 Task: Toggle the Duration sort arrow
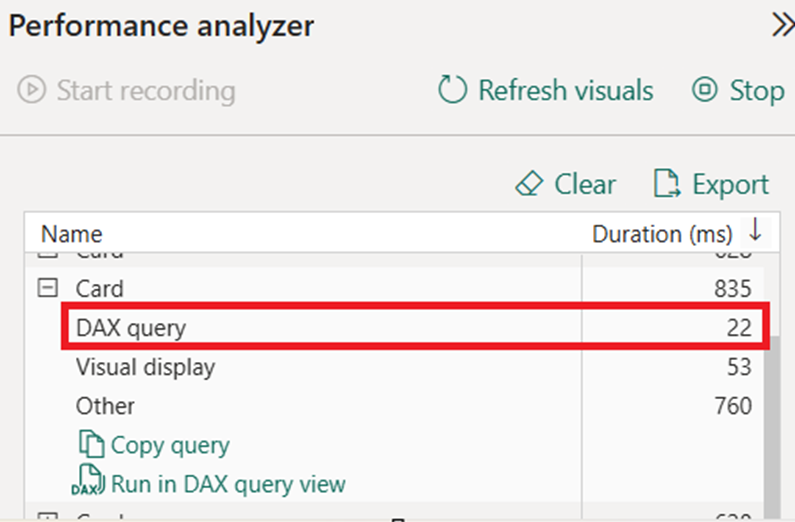pos(755,232)
